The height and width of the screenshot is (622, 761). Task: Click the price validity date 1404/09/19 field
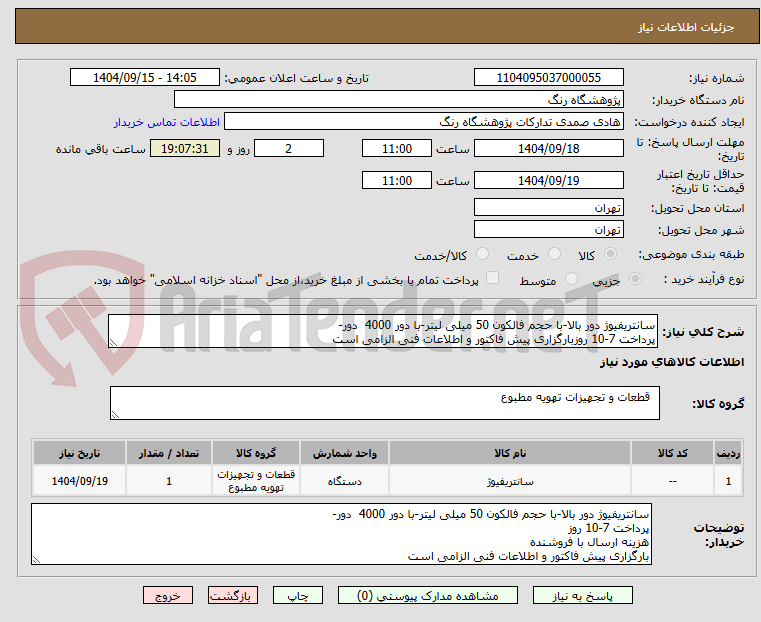pos(548,180)
